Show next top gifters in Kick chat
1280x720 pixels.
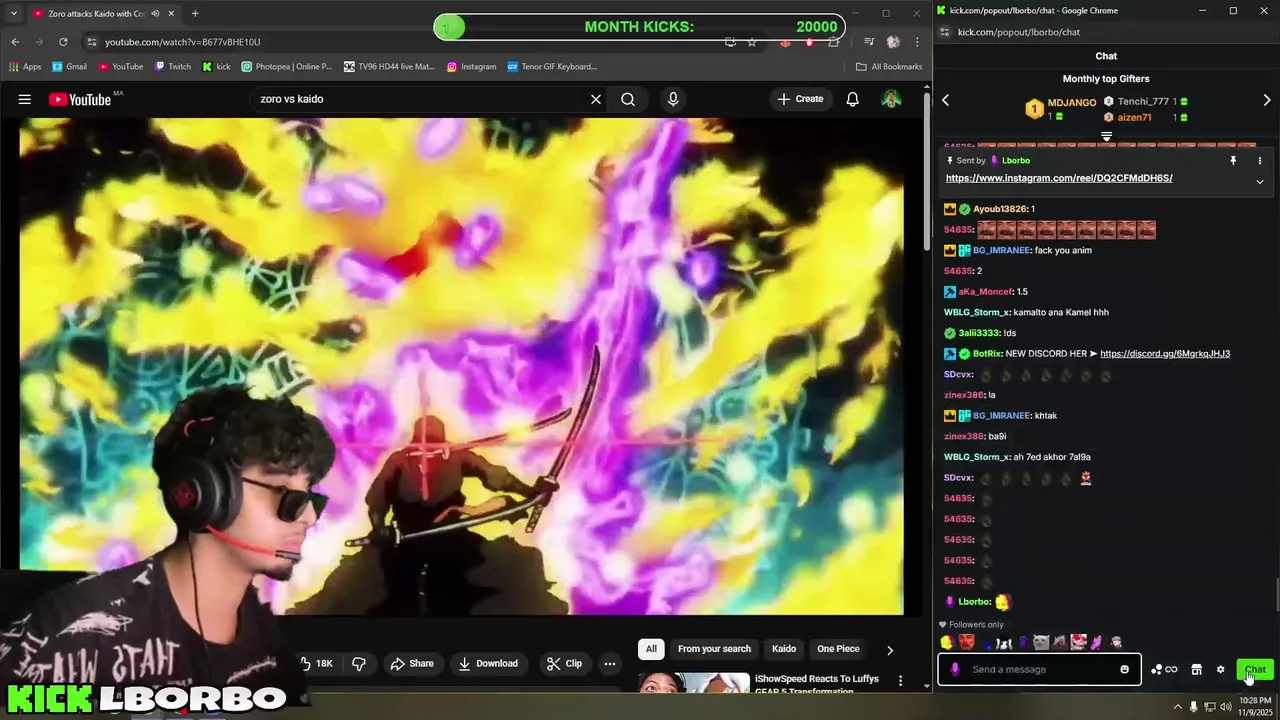(x=1267, y=100)
